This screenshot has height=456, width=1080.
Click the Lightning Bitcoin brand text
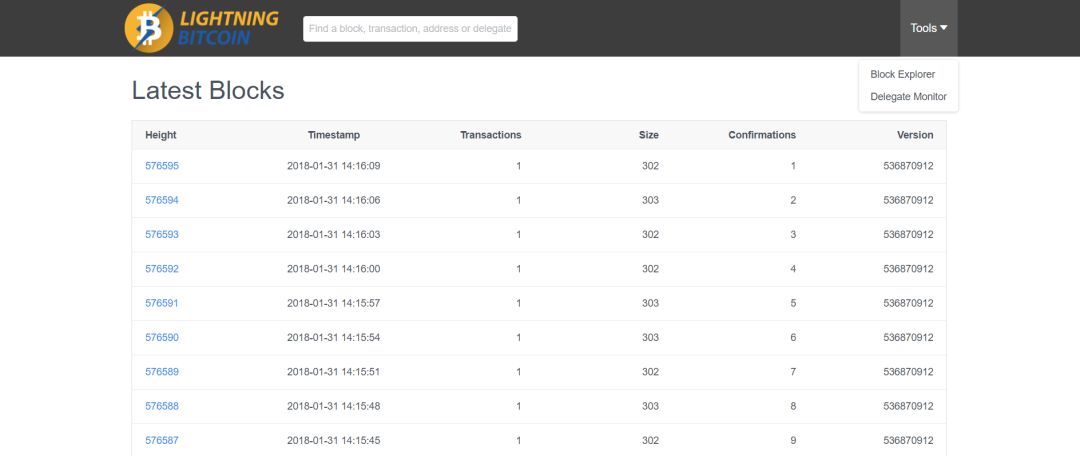point(229,28)
